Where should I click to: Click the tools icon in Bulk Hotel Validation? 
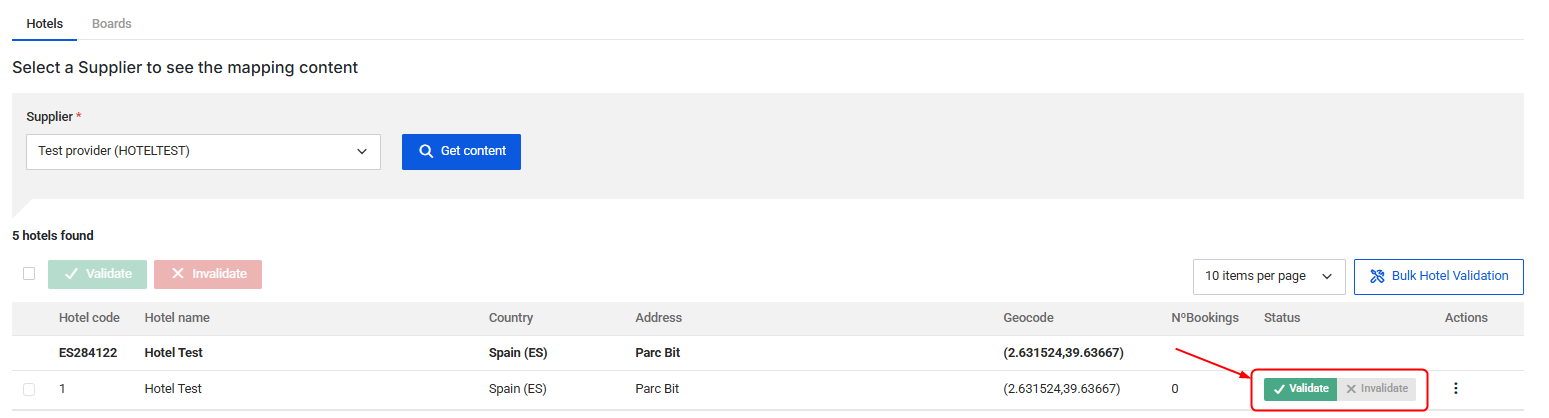(1377, 276)
